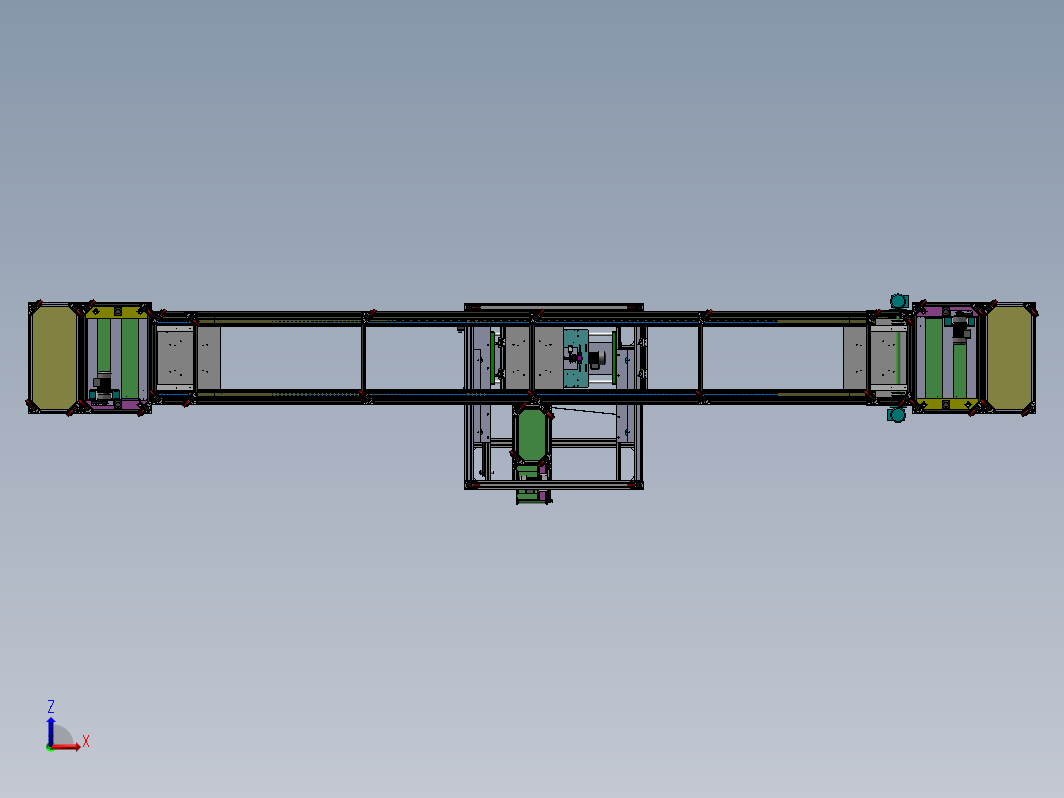1064x798 pixels.
Task: Pick the teal roller below the right conveyor end
Action: [897, 414]
